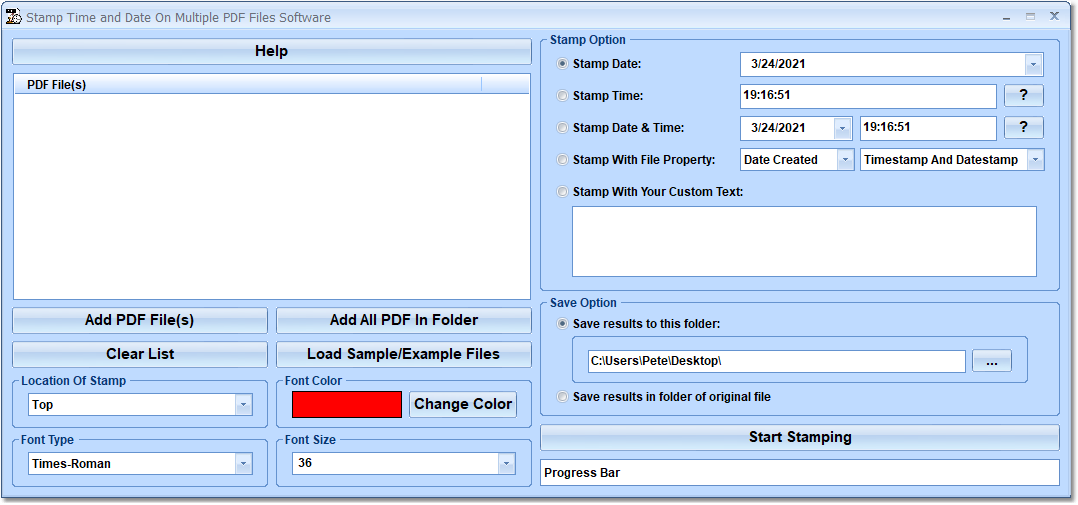Minimize the window
This screenshot has height=505, width=1078.
(x=1006, y=17)
